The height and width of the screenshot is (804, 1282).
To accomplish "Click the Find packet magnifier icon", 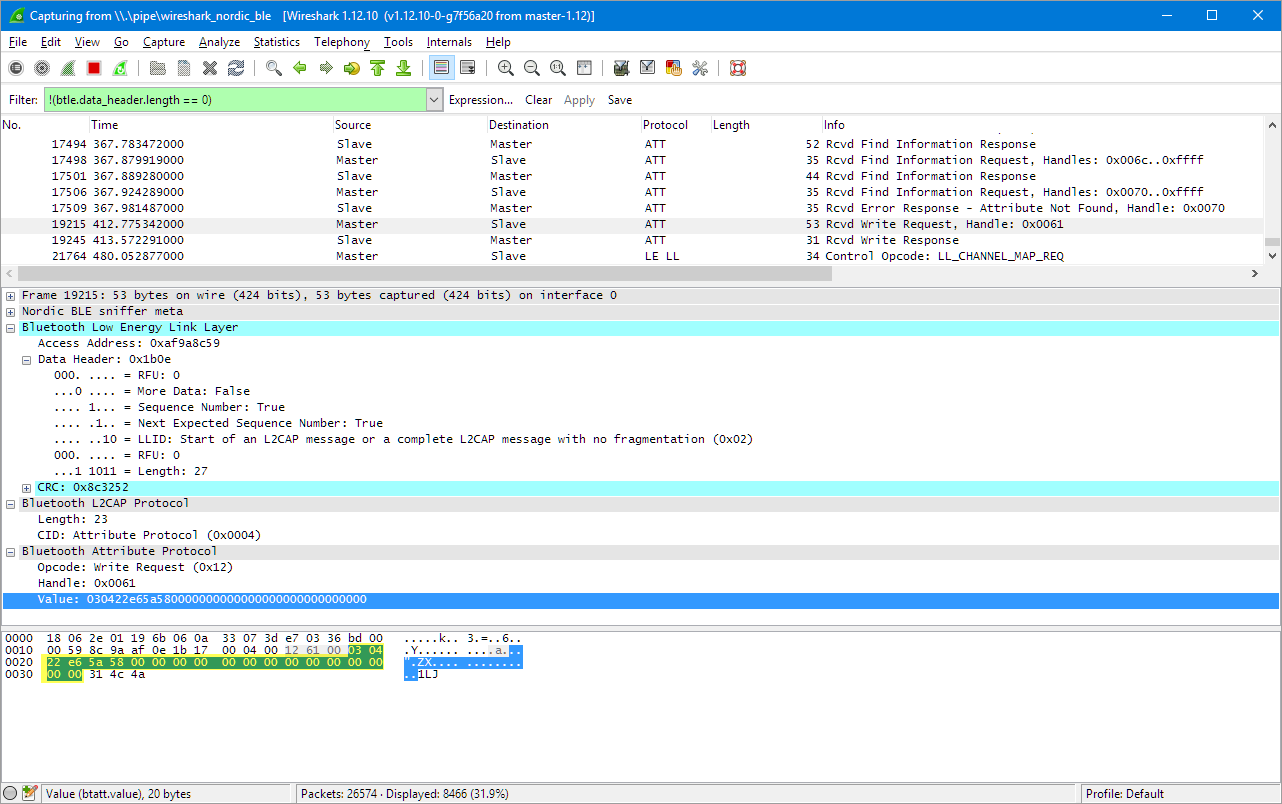I will 273,68.
